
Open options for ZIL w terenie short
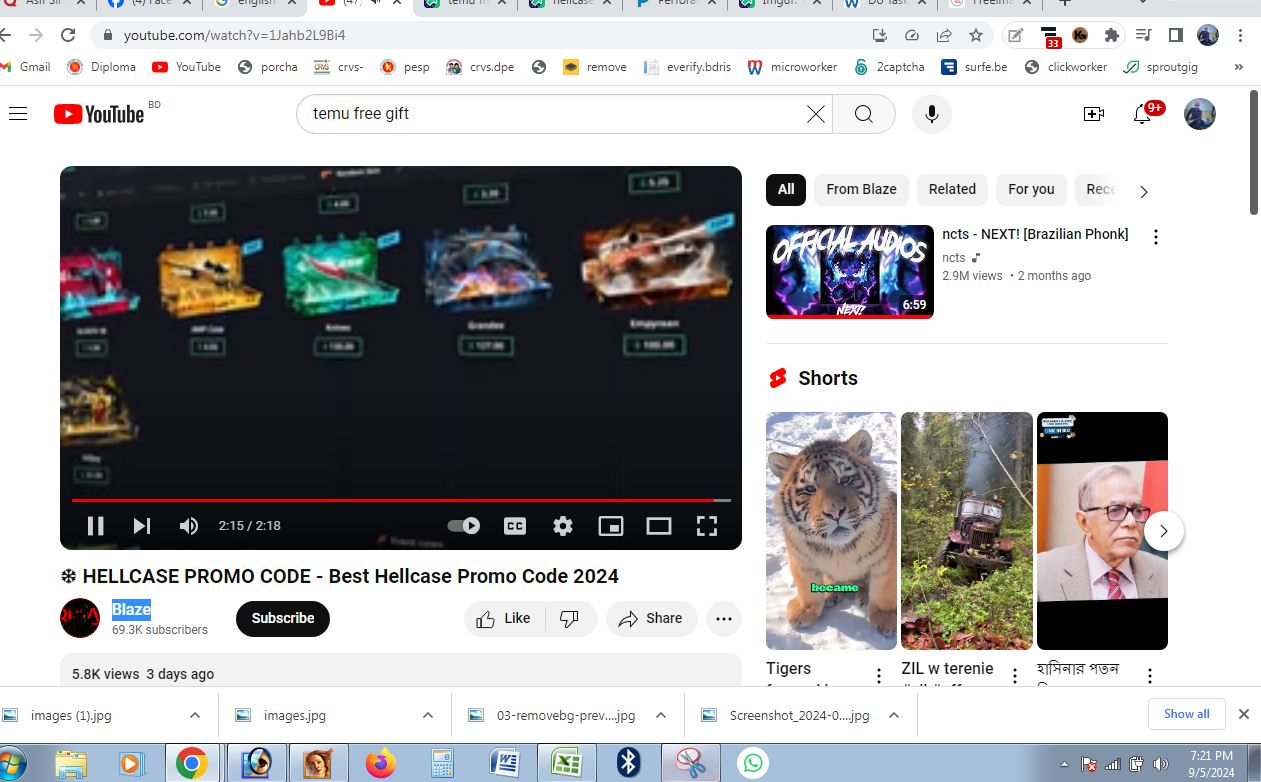1014,676
